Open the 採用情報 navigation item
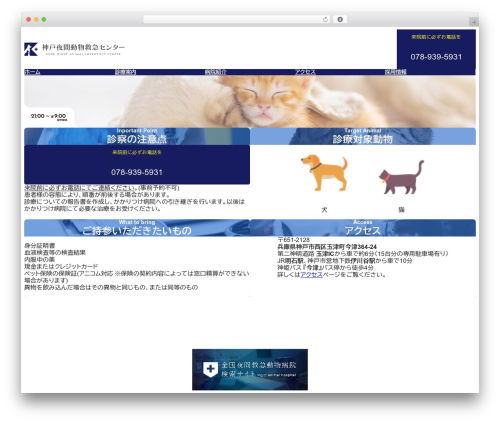The image size is (500, 423). tap(395, 72)
